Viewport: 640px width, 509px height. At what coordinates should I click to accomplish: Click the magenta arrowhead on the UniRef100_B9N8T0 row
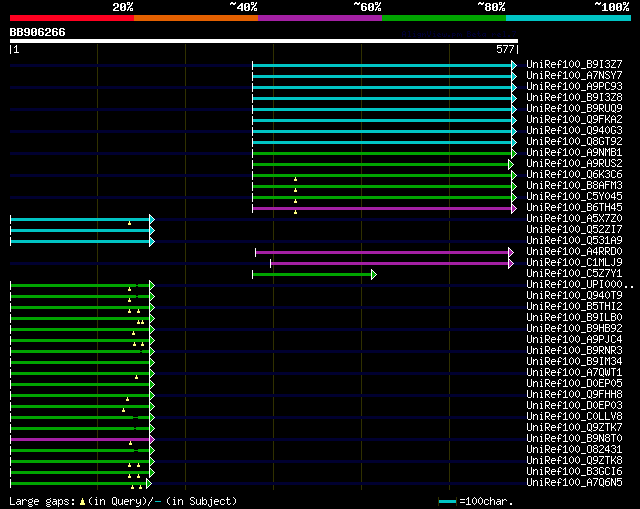tap(152, 439)
